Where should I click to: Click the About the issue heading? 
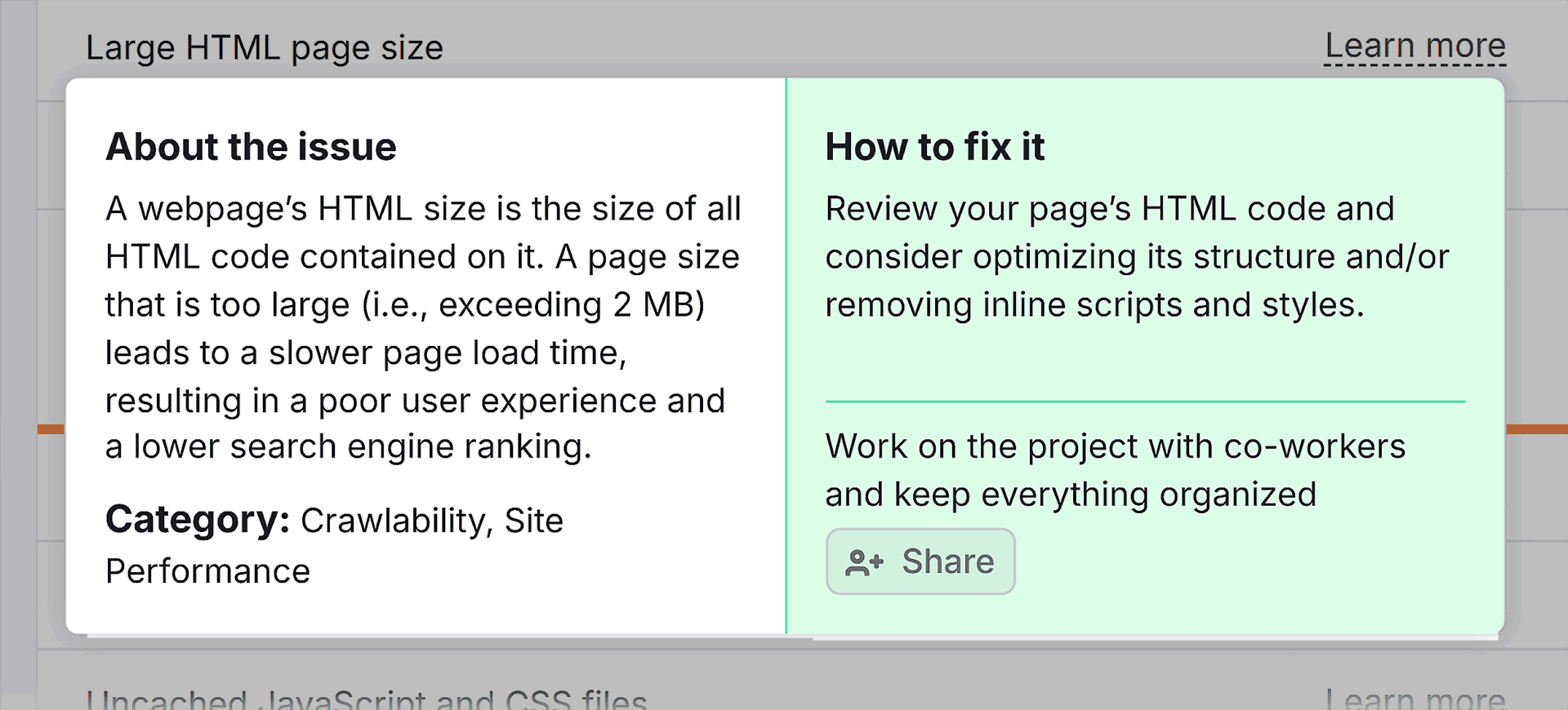coord(251,147)
